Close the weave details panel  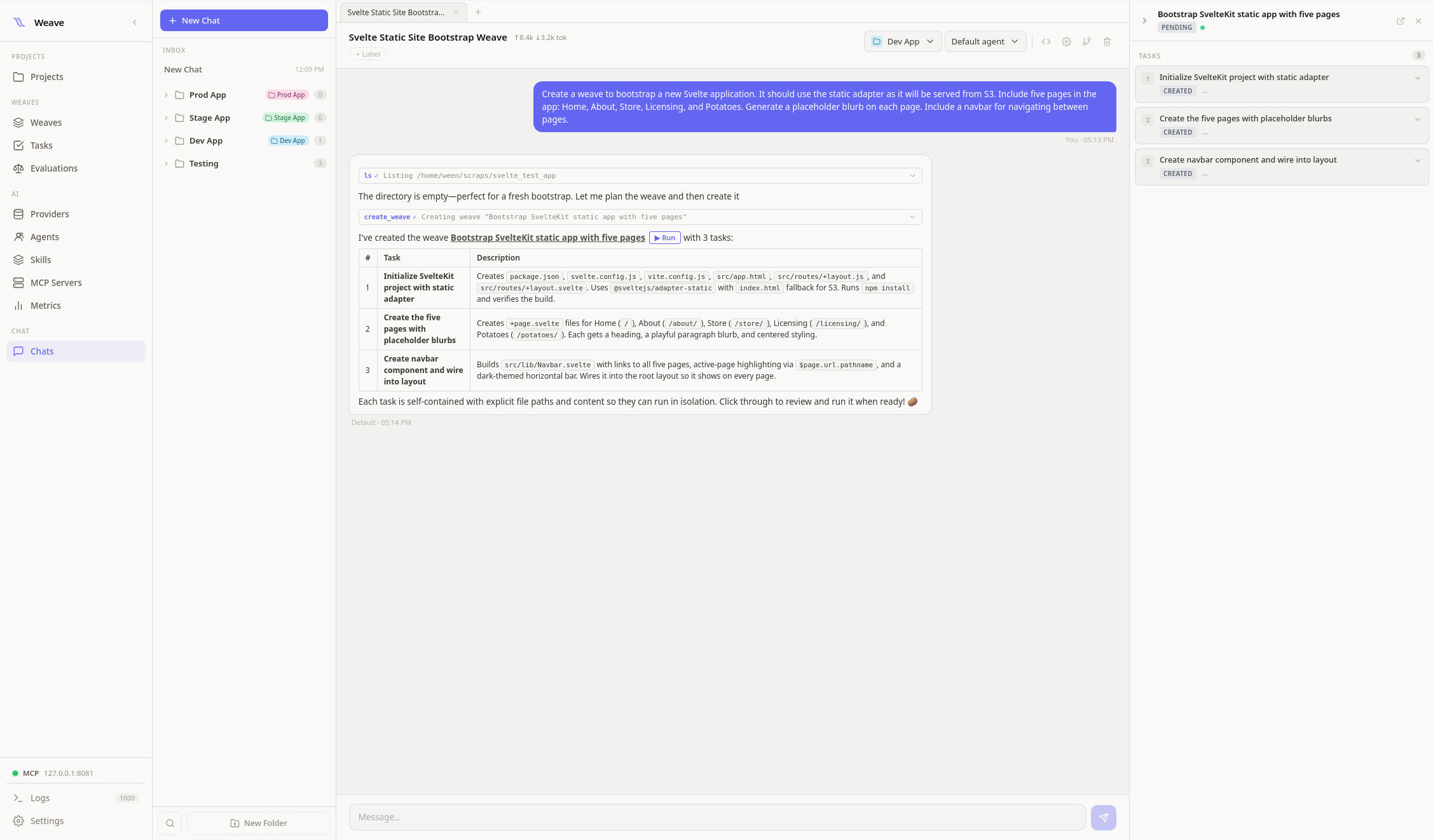click(1418, 21)
